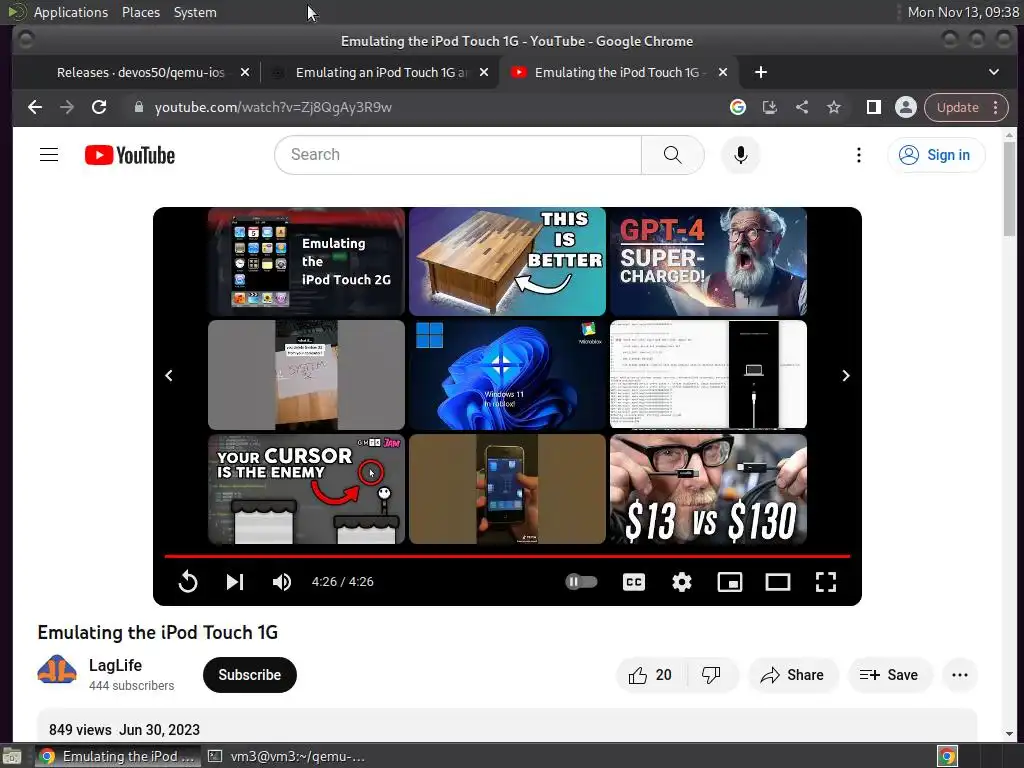Bookmark this tab with star icon
The height and width of the screenshot is (768, 1024).
(x=834, y=107)
